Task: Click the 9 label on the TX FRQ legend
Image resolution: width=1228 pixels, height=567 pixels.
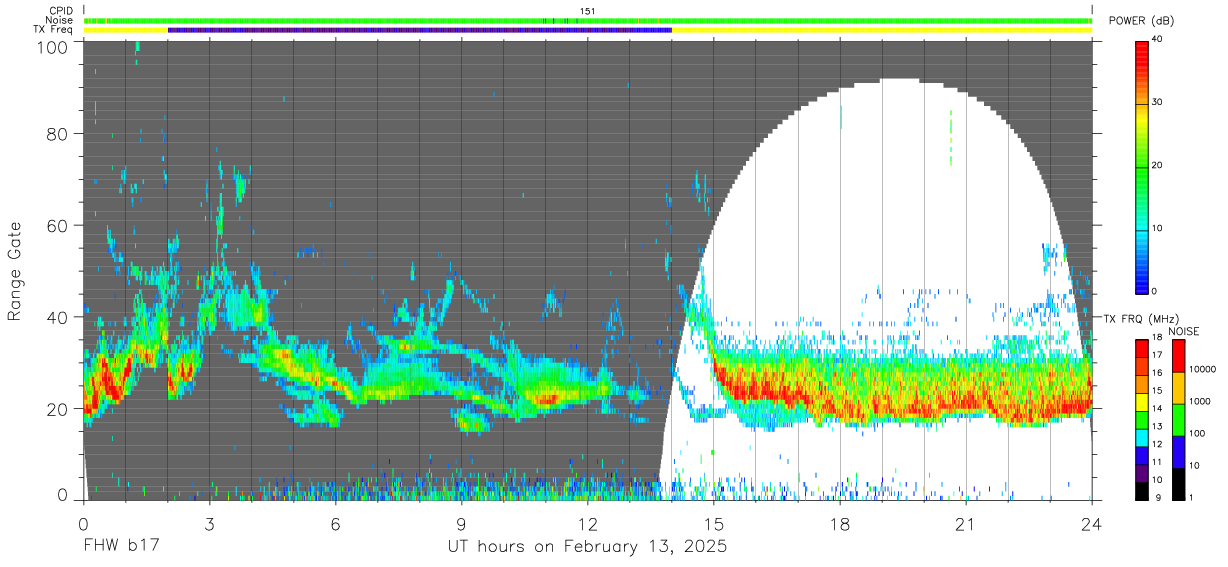Action: [1160, 498]
